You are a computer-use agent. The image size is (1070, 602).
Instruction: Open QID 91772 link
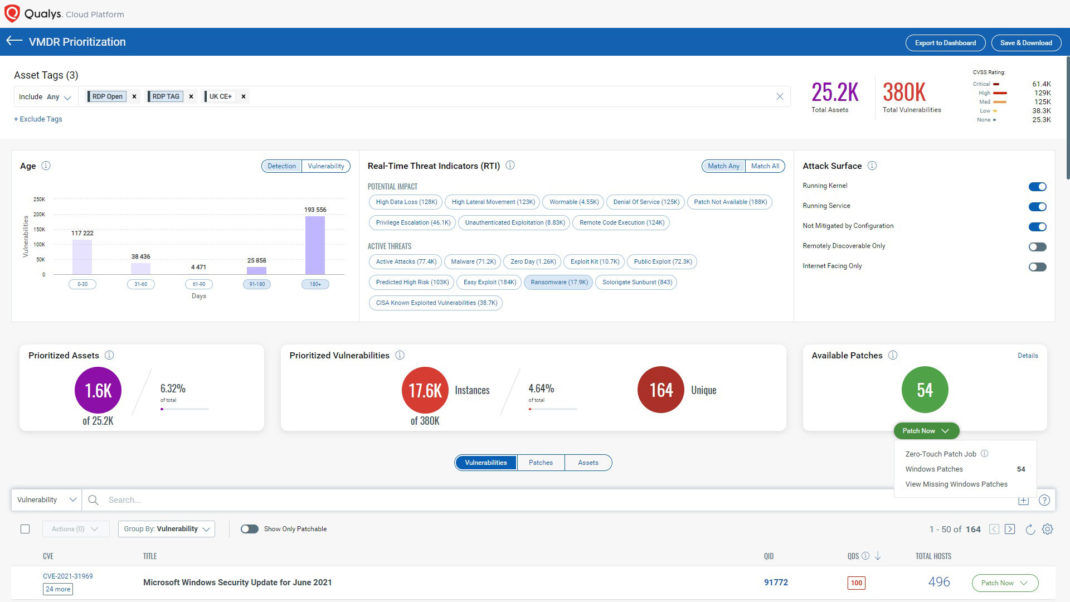pos(776,582)
